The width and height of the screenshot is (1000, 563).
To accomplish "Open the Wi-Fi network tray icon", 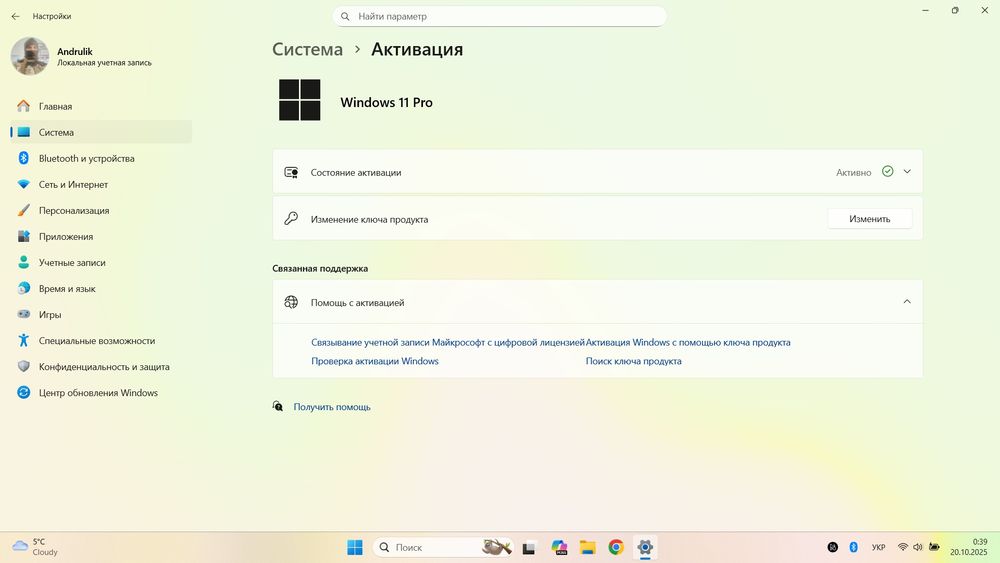I will tap(902, 547).
